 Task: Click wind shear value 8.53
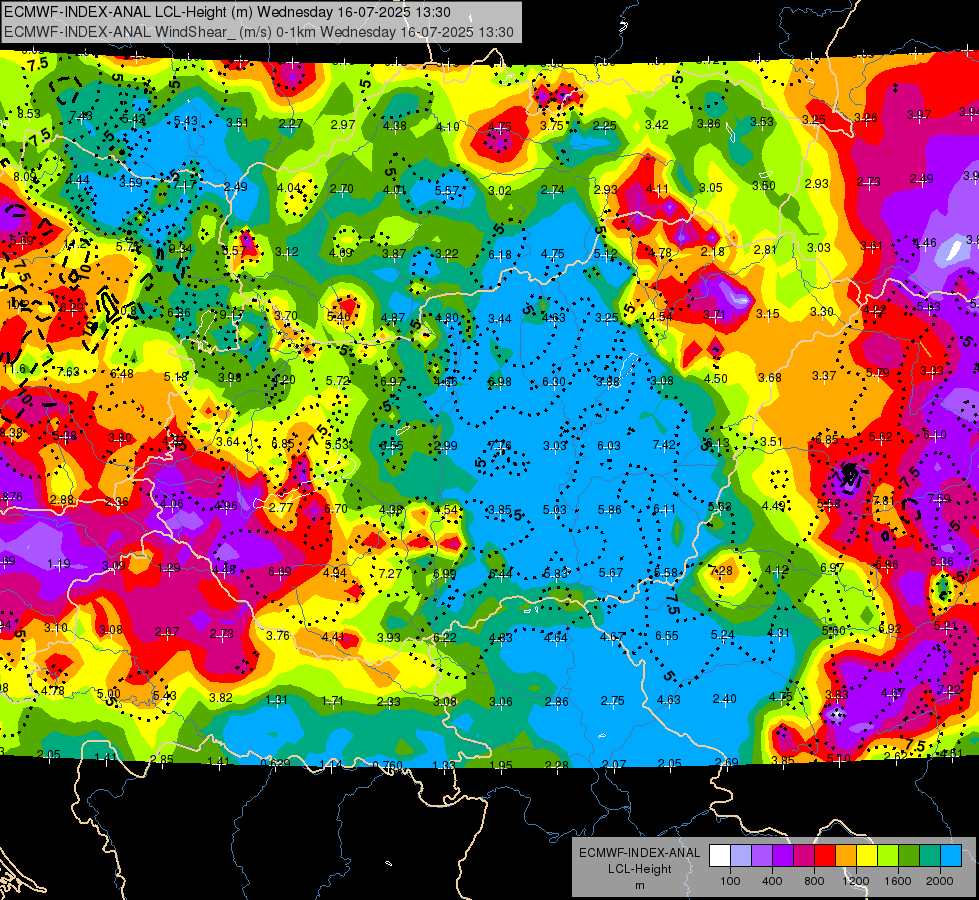[x=29, y=114]
